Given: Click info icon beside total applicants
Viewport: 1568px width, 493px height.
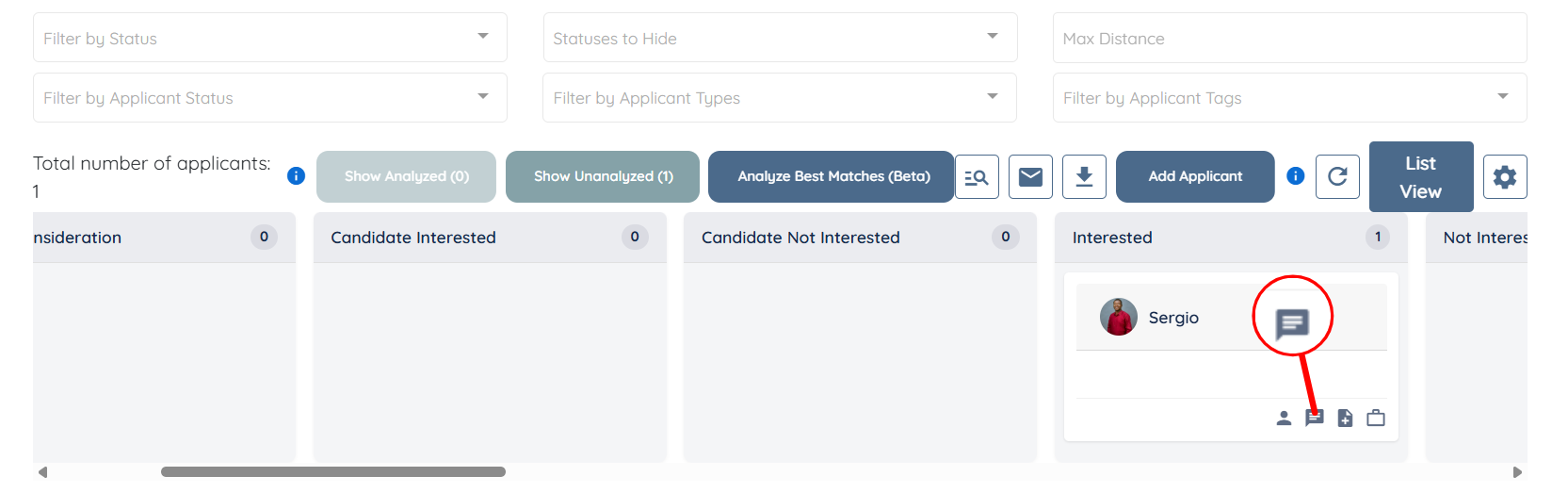Looking at the screenshot, I should [296, 176].
